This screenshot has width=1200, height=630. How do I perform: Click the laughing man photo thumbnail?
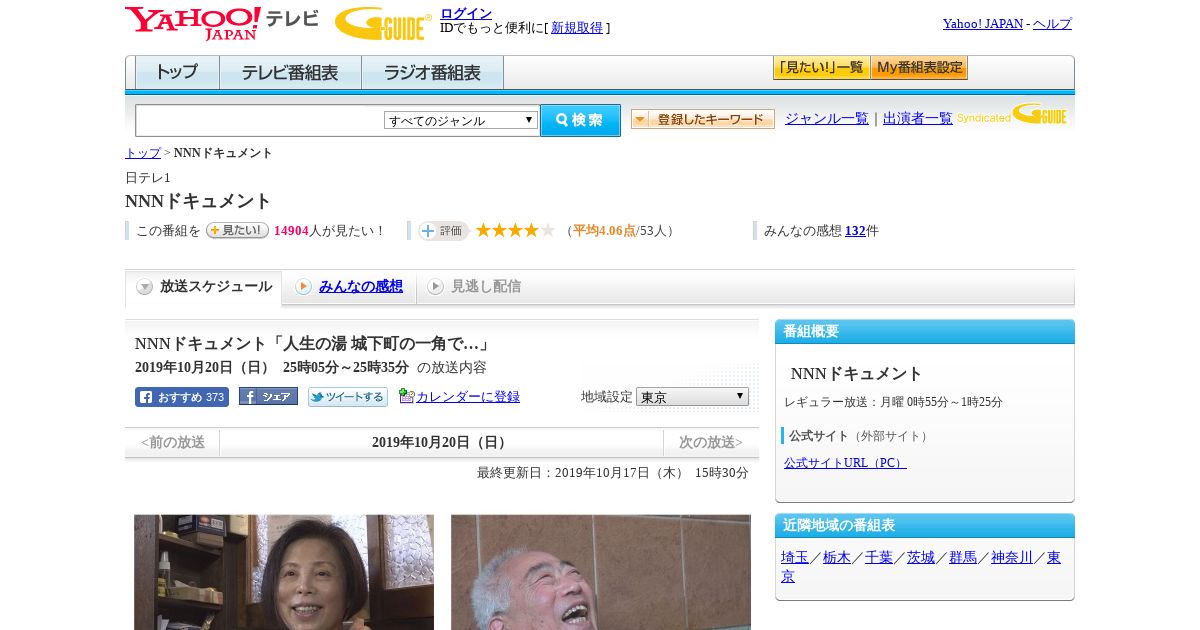601,572
